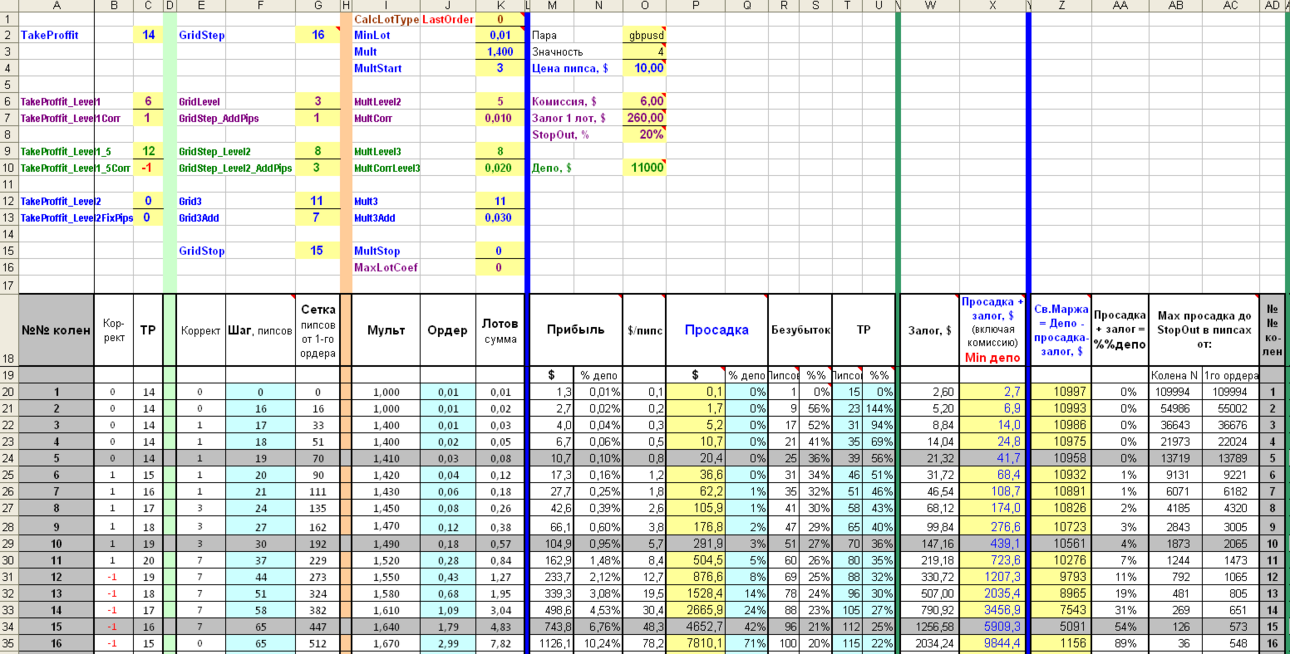The height and width of the screenshot is (654, 1290).
Task: Select column header A
Action: 56,6
